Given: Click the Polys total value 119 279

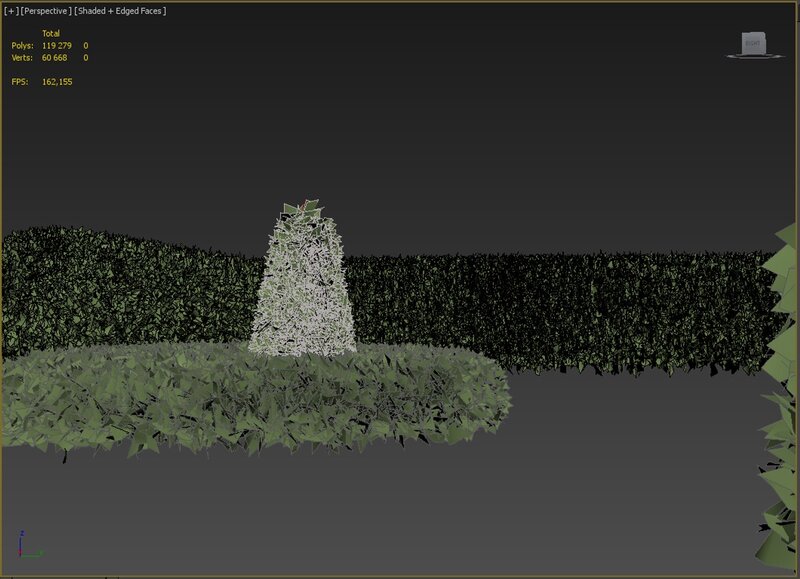Looking at the screenshot, I should 58,46.
